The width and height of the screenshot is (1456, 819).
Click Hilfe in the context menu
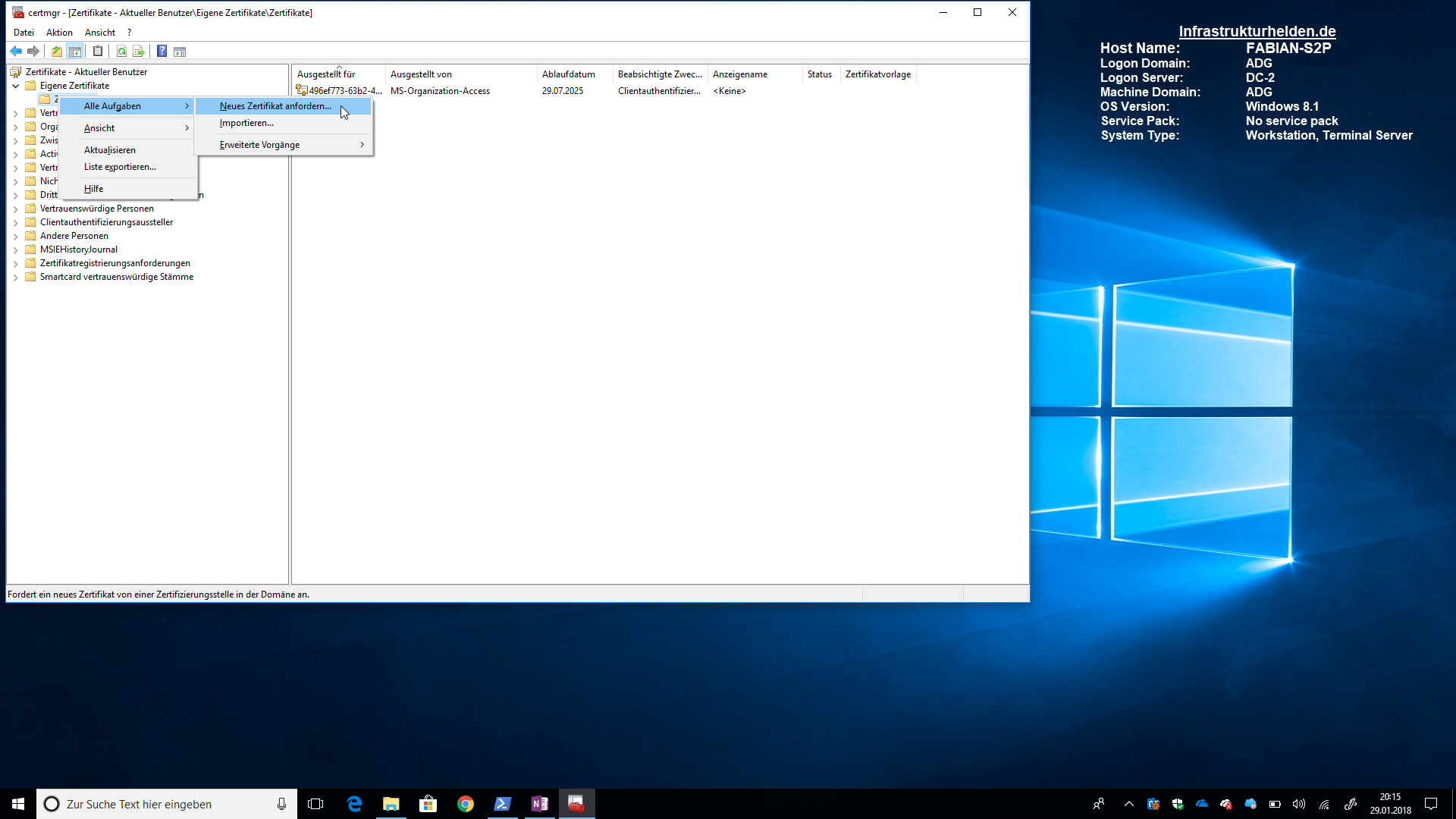tap(128, 189)
